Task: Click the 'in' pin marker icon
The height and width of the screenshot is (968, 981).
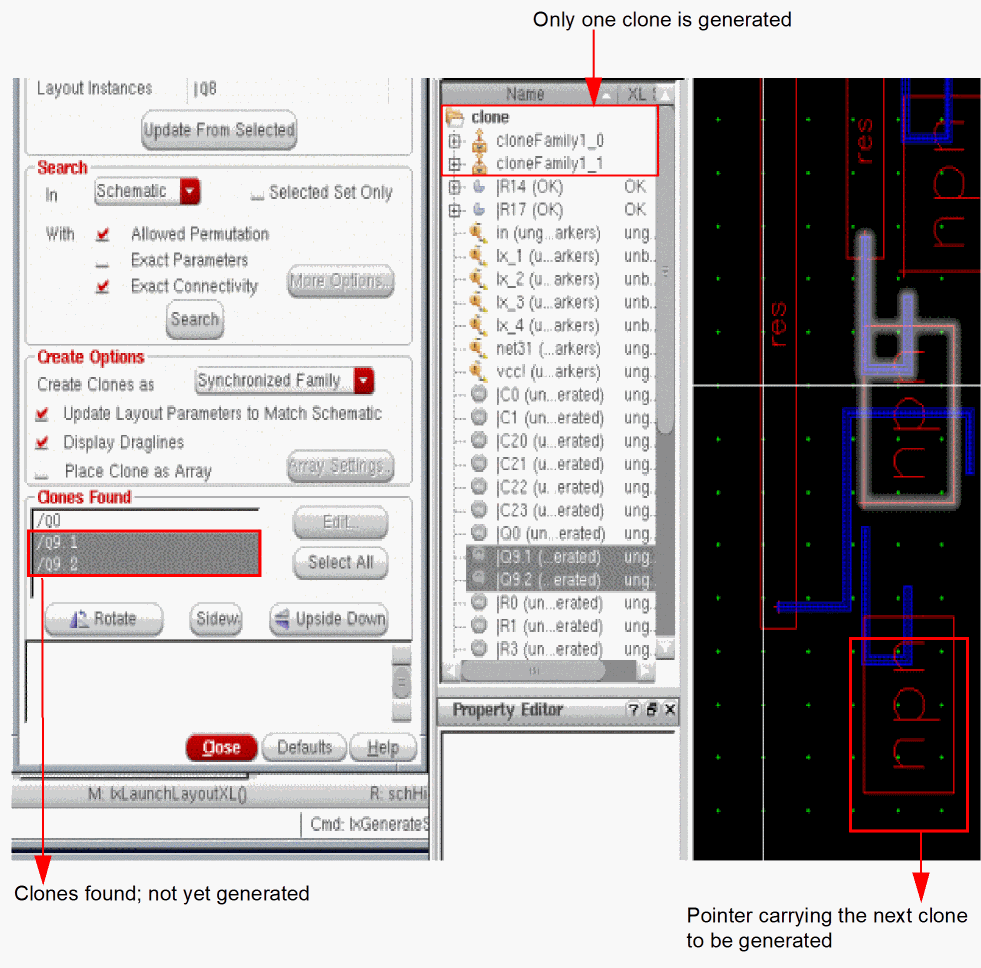Action: point(479,233)
